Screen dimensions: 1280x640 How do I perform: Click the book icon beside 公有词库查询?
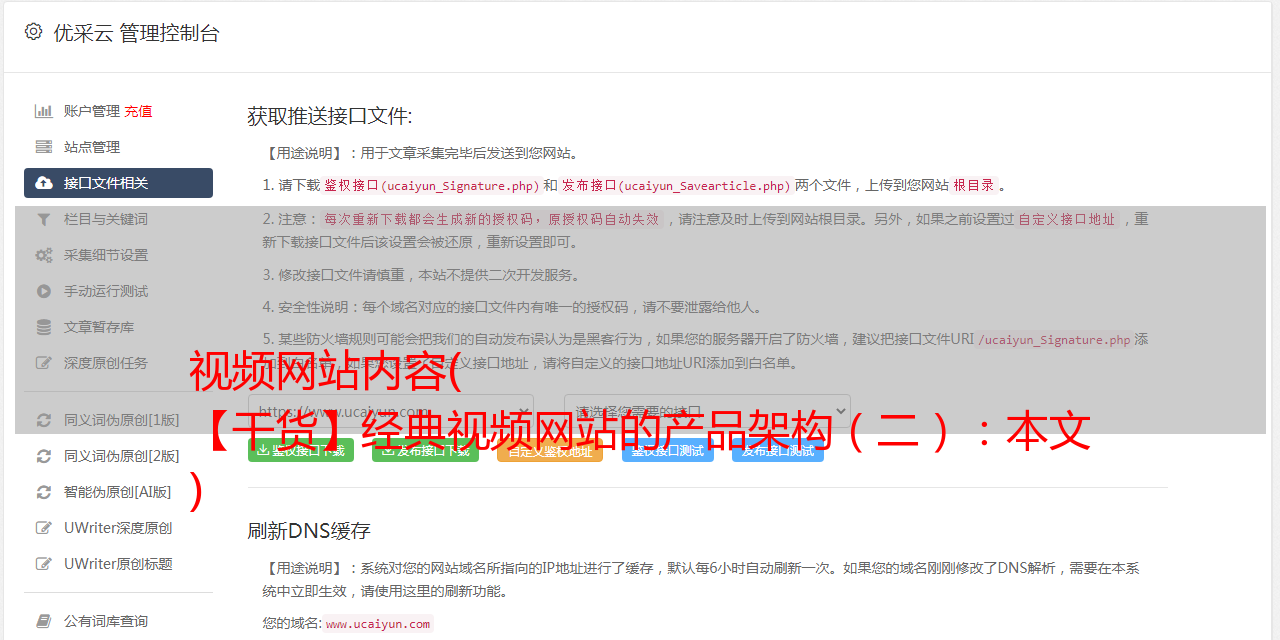tap(44, 621)
